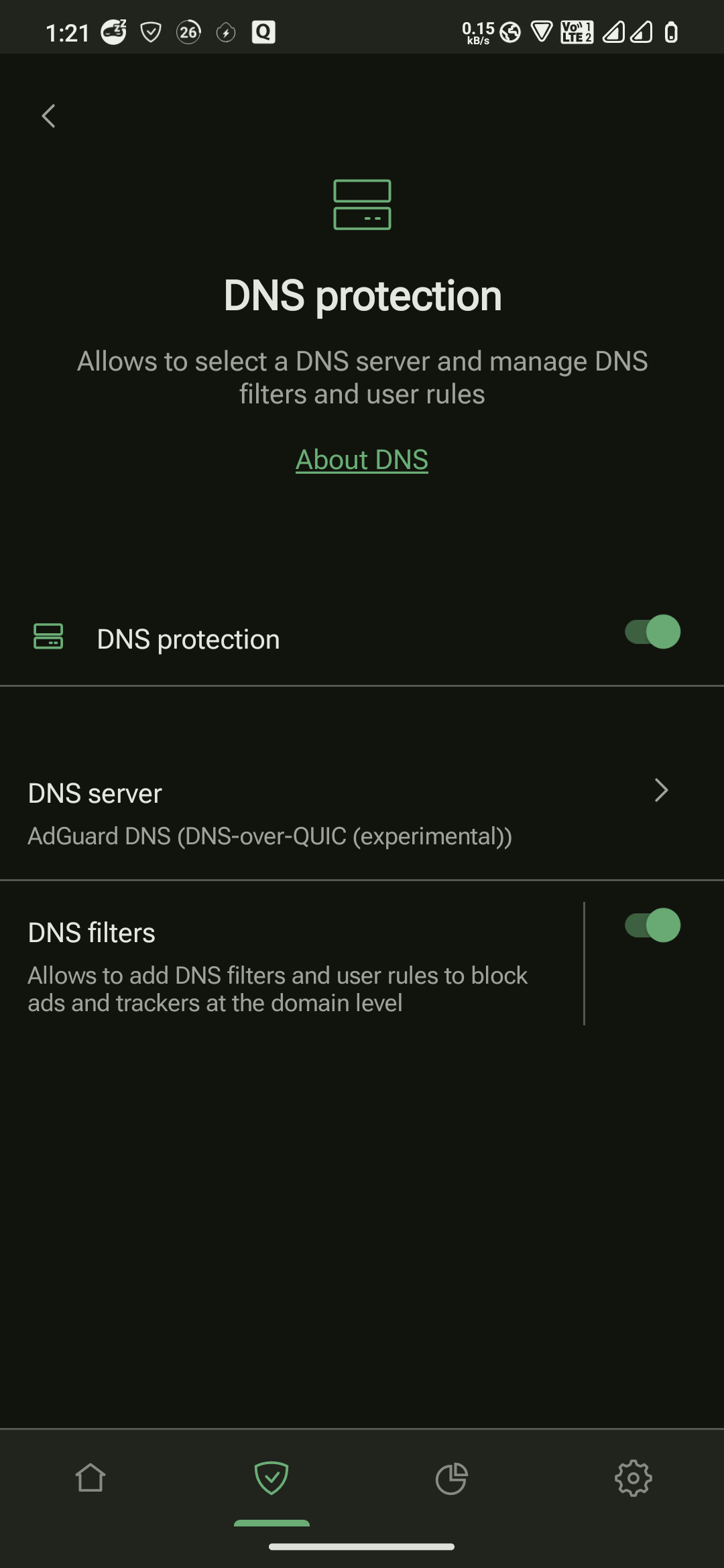
Task: Enable DNS protection using its switch
Action: (x=649, y=631)
